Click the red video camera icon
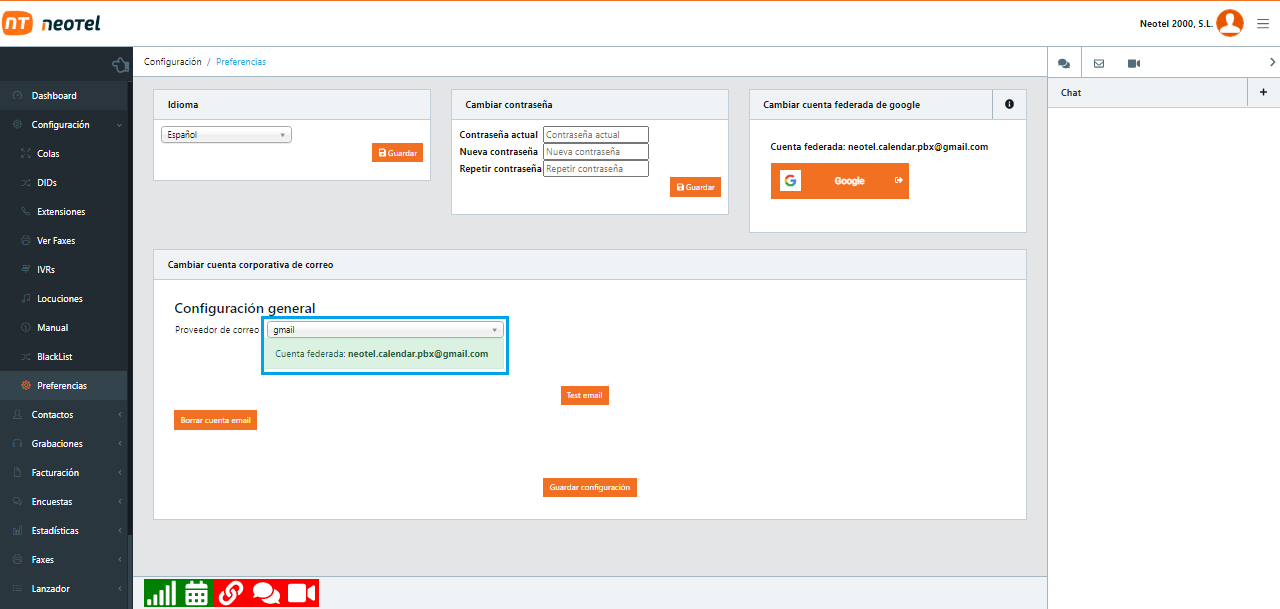This screenshot has width=1280, height=609. point(301,593)
